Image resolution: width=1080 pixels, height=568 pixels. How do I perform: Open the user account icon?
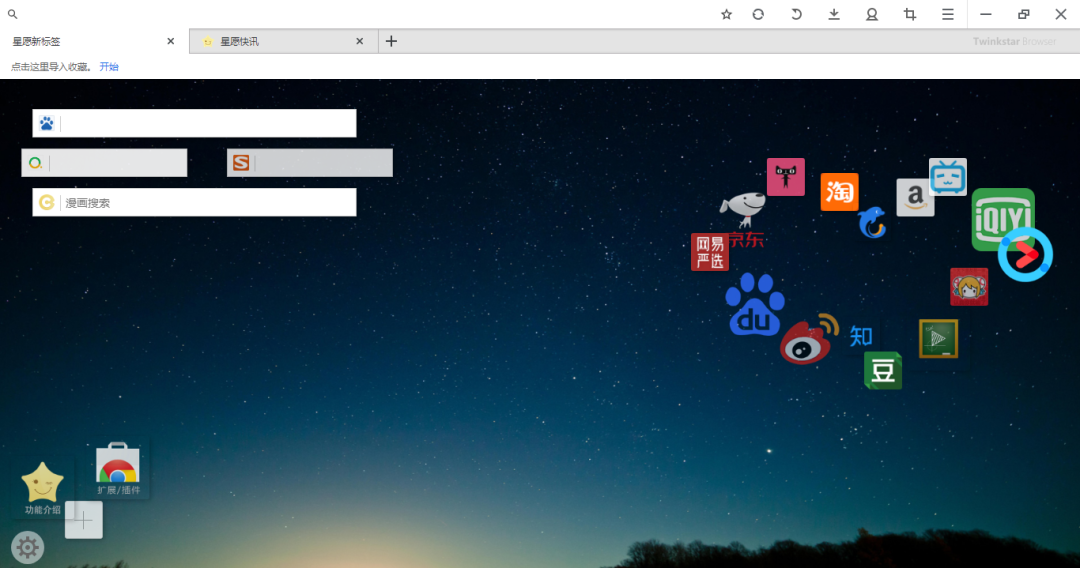[871, 14]
